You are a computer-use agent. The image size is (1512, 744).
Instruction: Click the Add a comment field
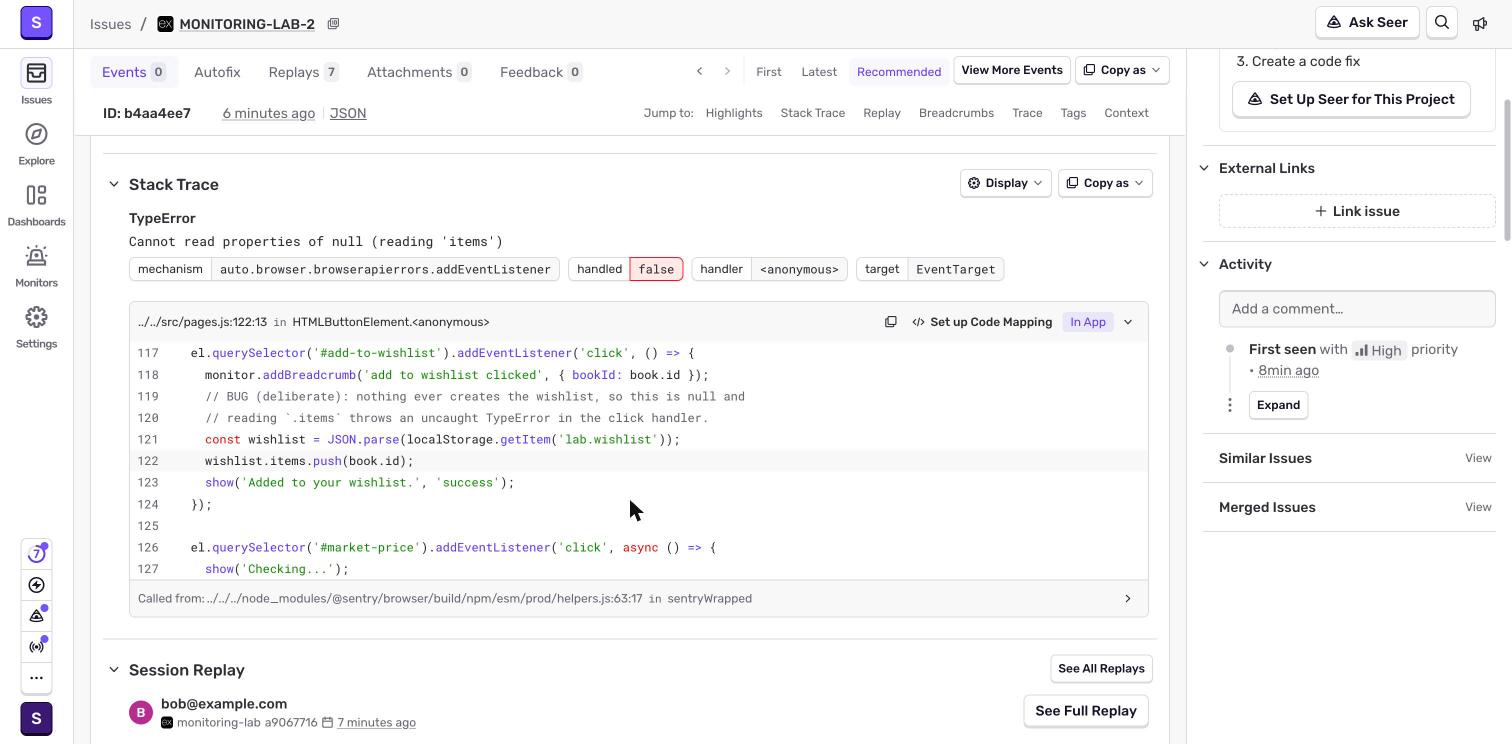click(x=1357, y=309)
